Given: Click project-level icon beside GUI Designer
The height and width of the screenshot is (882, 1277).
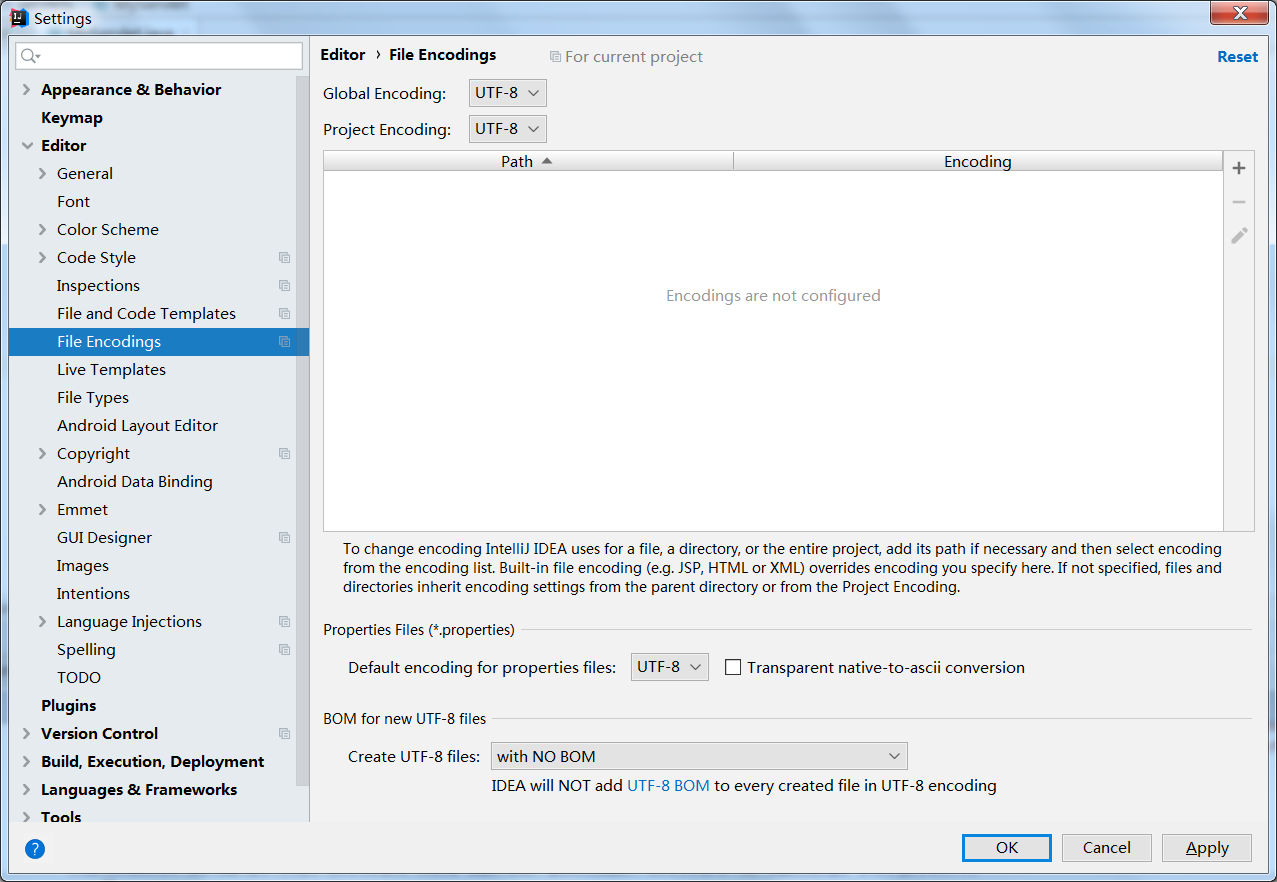Looking at the screenshot, I should tap(285, 538).
